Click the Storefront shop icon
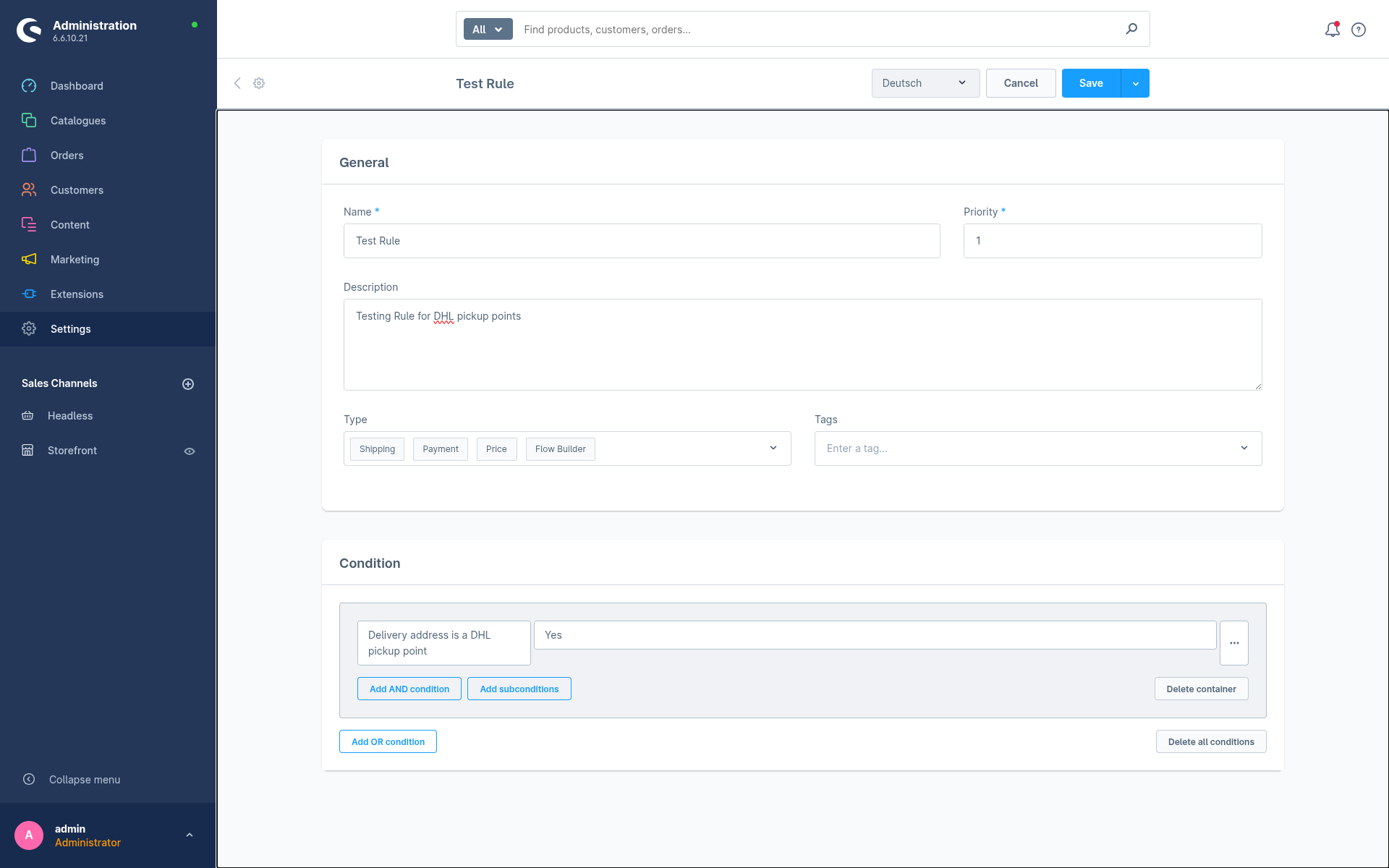 tap(27, 451)
